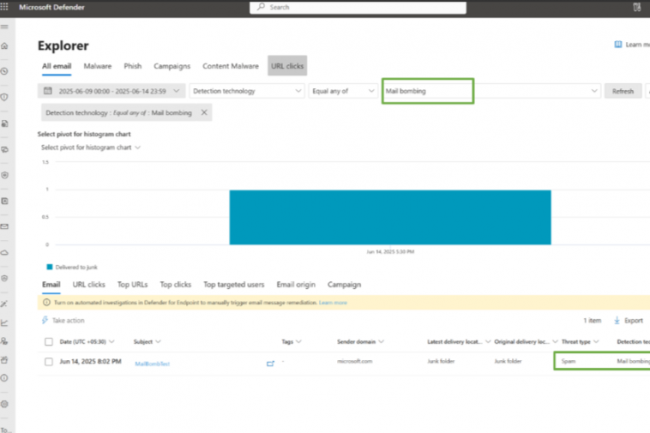Open the Threat type column header menu
The image size is (650, 433).
click(x=580, y=342)
